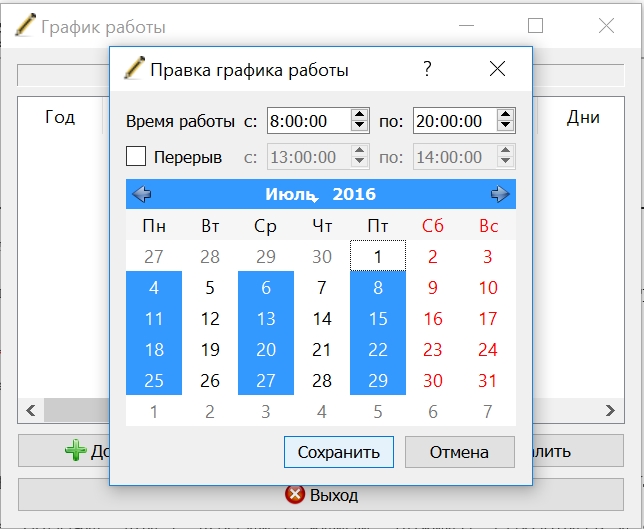Select red Saturday 16
The height and width of the screenshot is (529, 644).
[433, 318]
